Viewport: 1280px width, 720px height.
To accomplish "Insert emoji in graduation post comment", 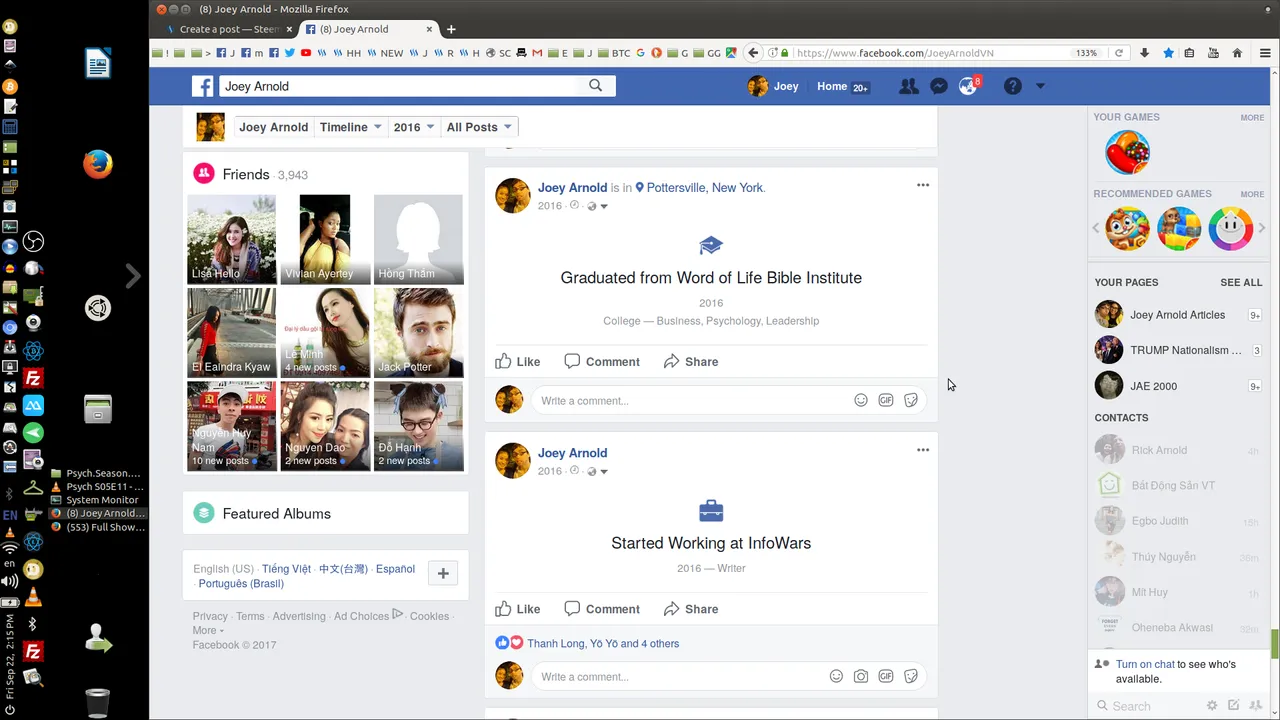I will coord(861,400).
